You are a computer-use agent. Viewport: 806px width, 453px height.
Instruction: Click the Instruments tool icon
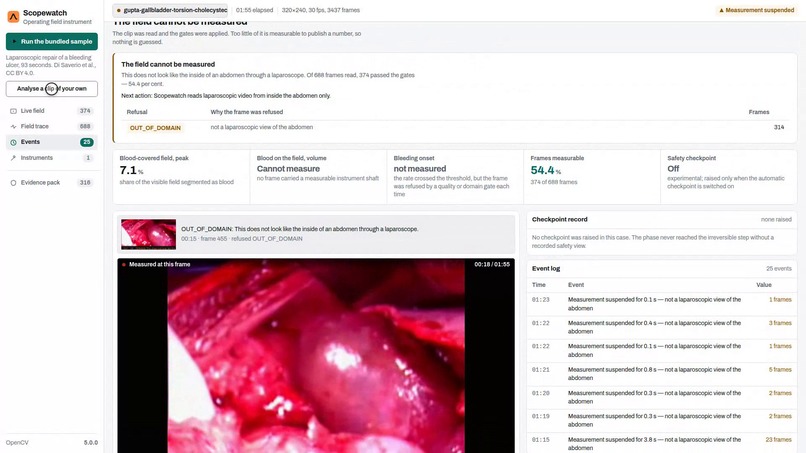pyautogui.click(x=13, y=158)
